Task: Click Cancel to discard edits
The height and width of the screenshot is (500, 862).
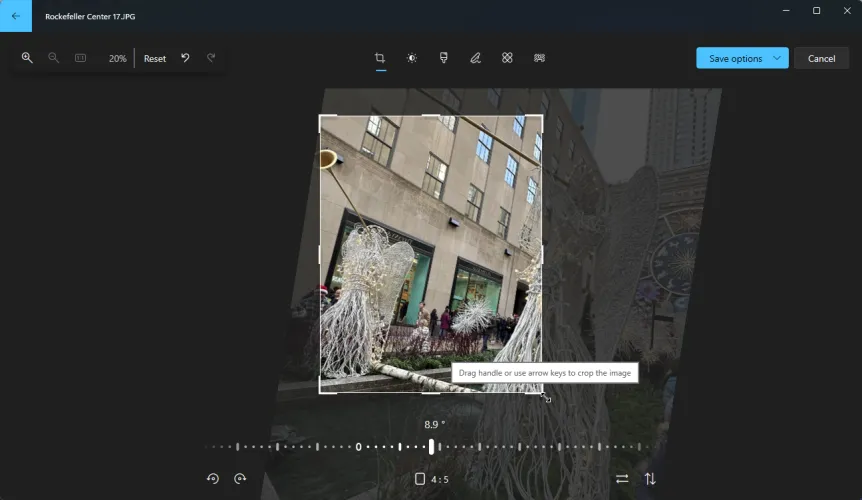Action: 821,58
